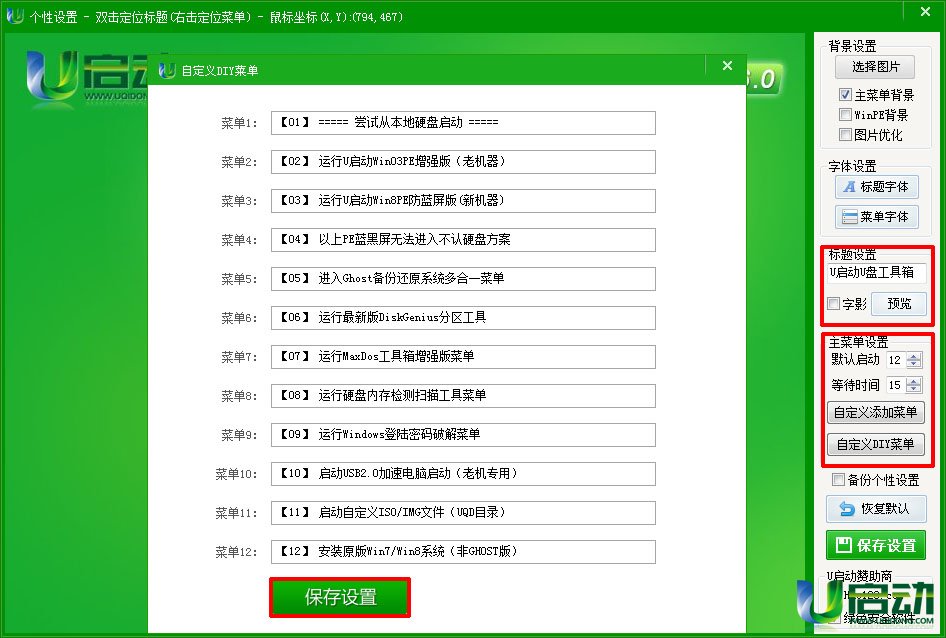Click the 默认启动 number field showing 12
946x638 pixels.
pos(897,360)
